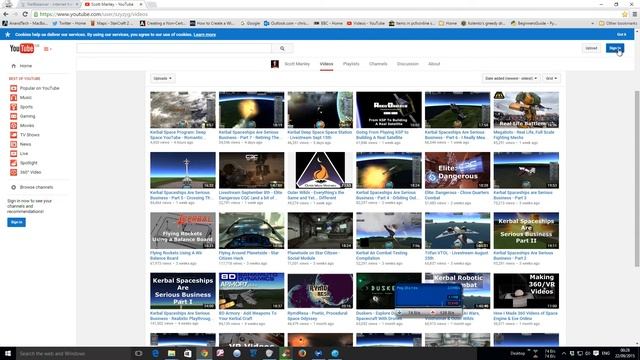
Task: Open Twitter - Home bookmark
Action: point(69,23)
